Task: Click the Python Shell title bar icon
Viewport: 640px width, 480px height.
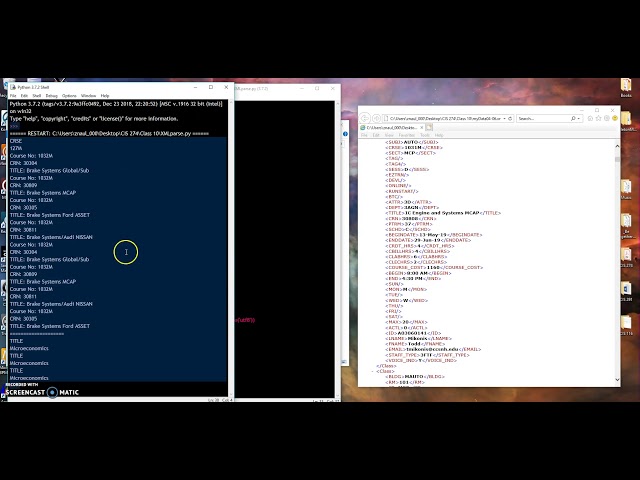Action: tap(13, 87)
